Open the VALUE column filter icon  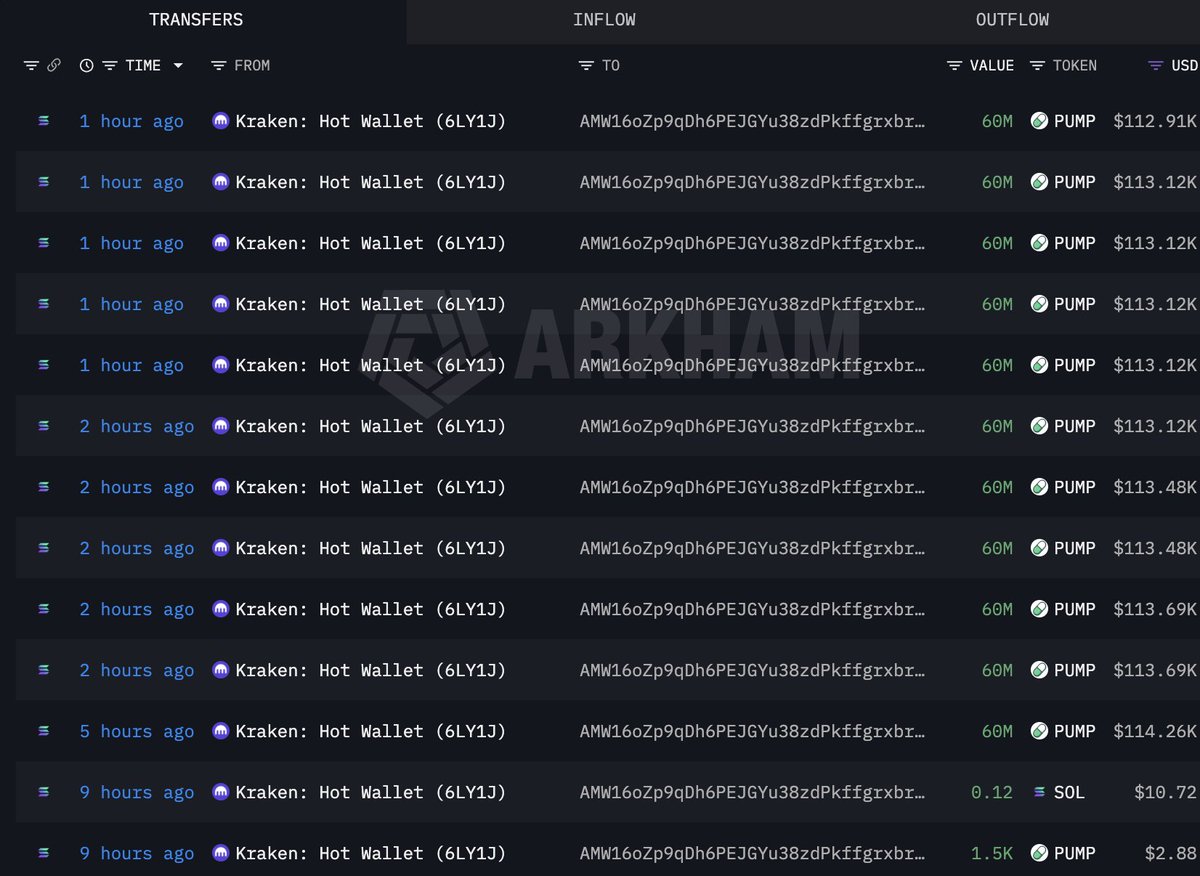[x=955, y=65]
